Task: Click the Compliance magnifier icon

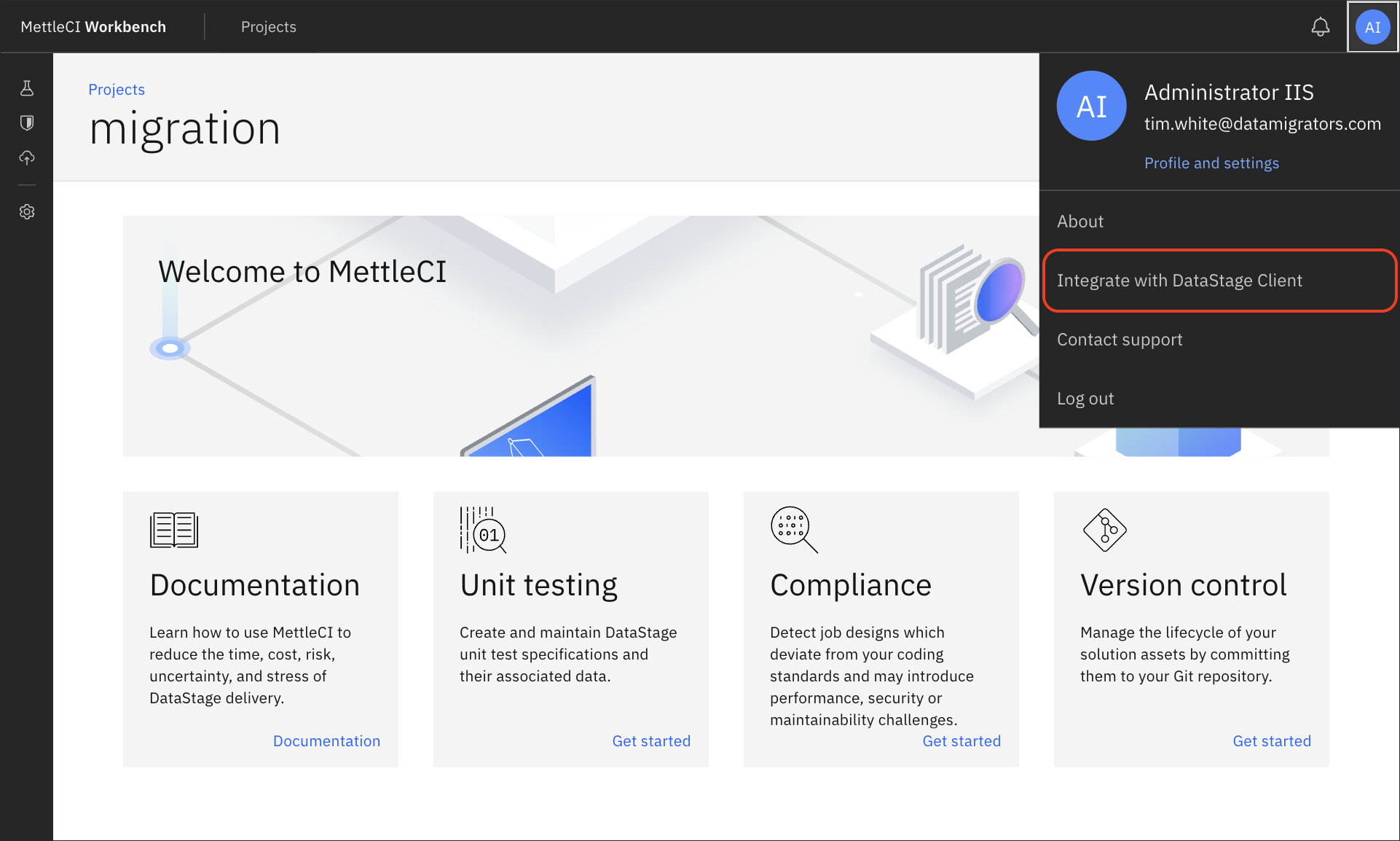Action: 793,530
